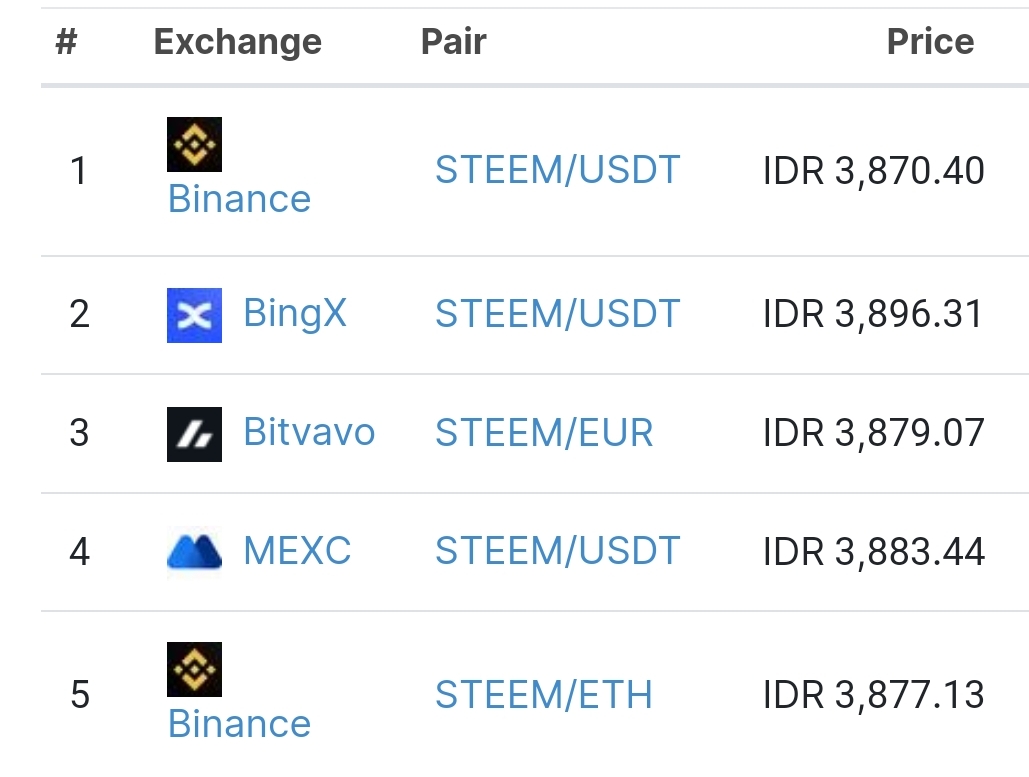This screenshot has height=777, width=1029.
Task: Click the # rank column header
Action: point(66,42)
